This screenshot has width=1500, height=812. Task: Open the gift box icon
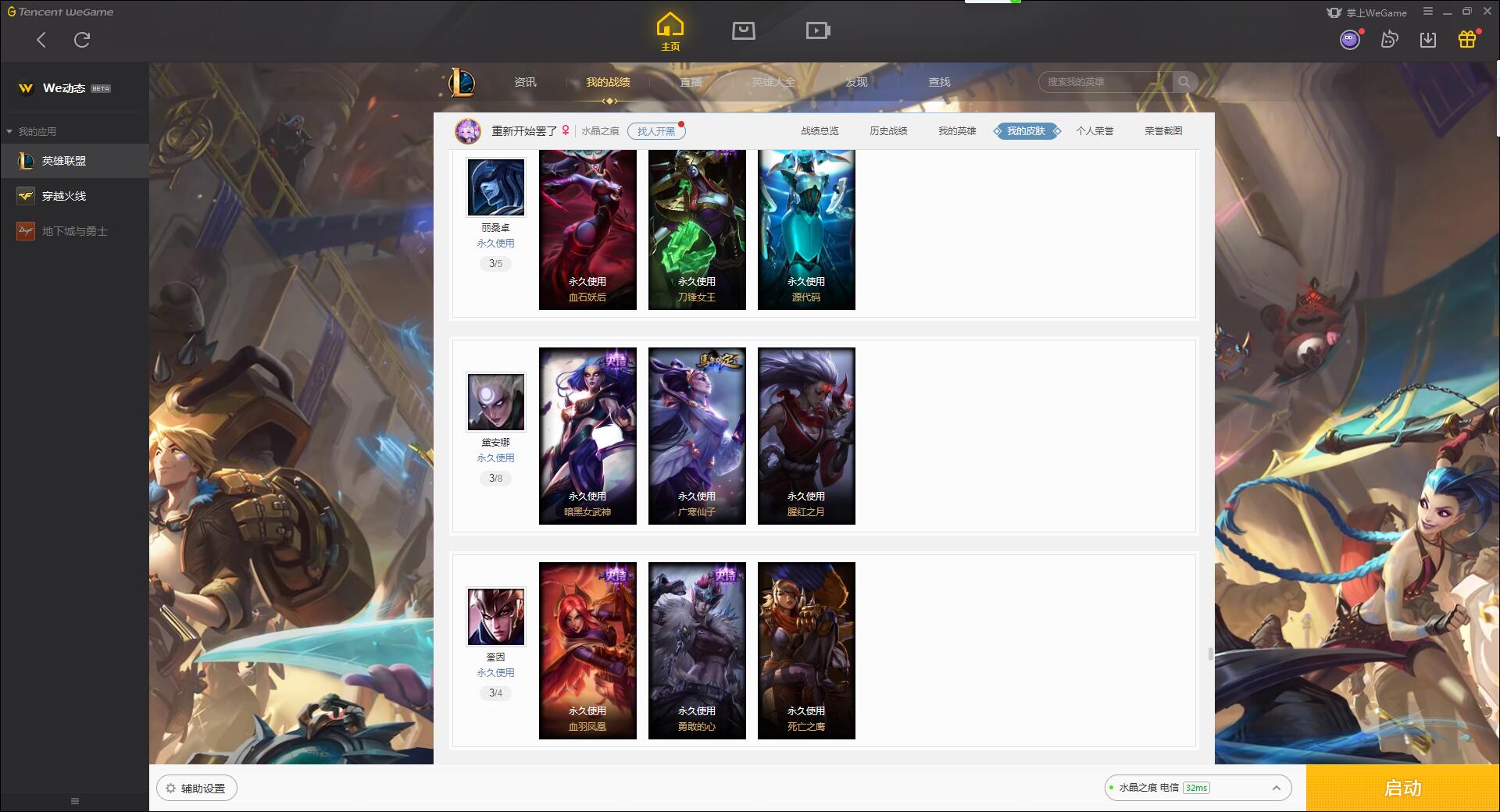[1467, 39]
